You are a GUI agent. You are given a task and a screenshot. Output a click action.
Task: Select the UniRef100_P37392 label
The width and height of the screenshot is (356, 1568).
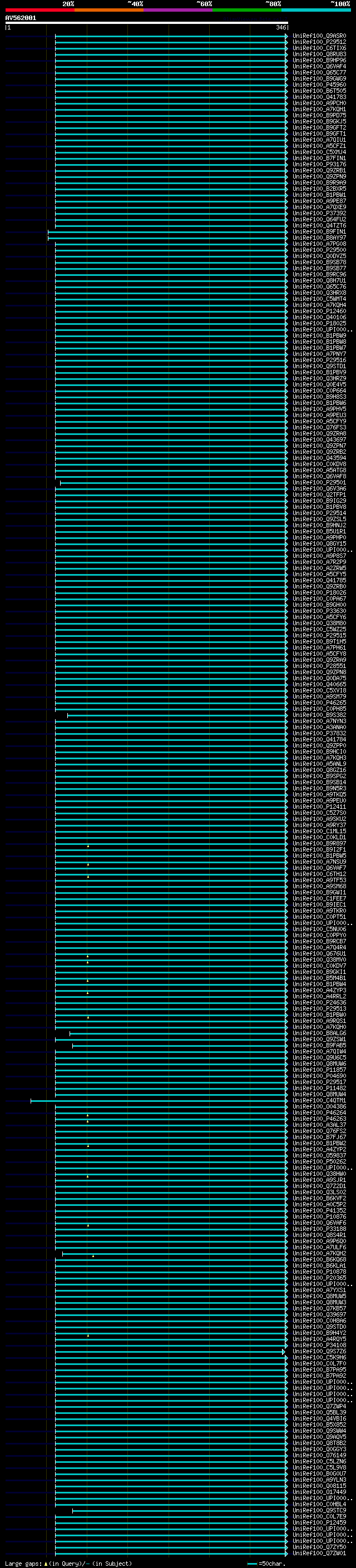click(x=319, y=214)
